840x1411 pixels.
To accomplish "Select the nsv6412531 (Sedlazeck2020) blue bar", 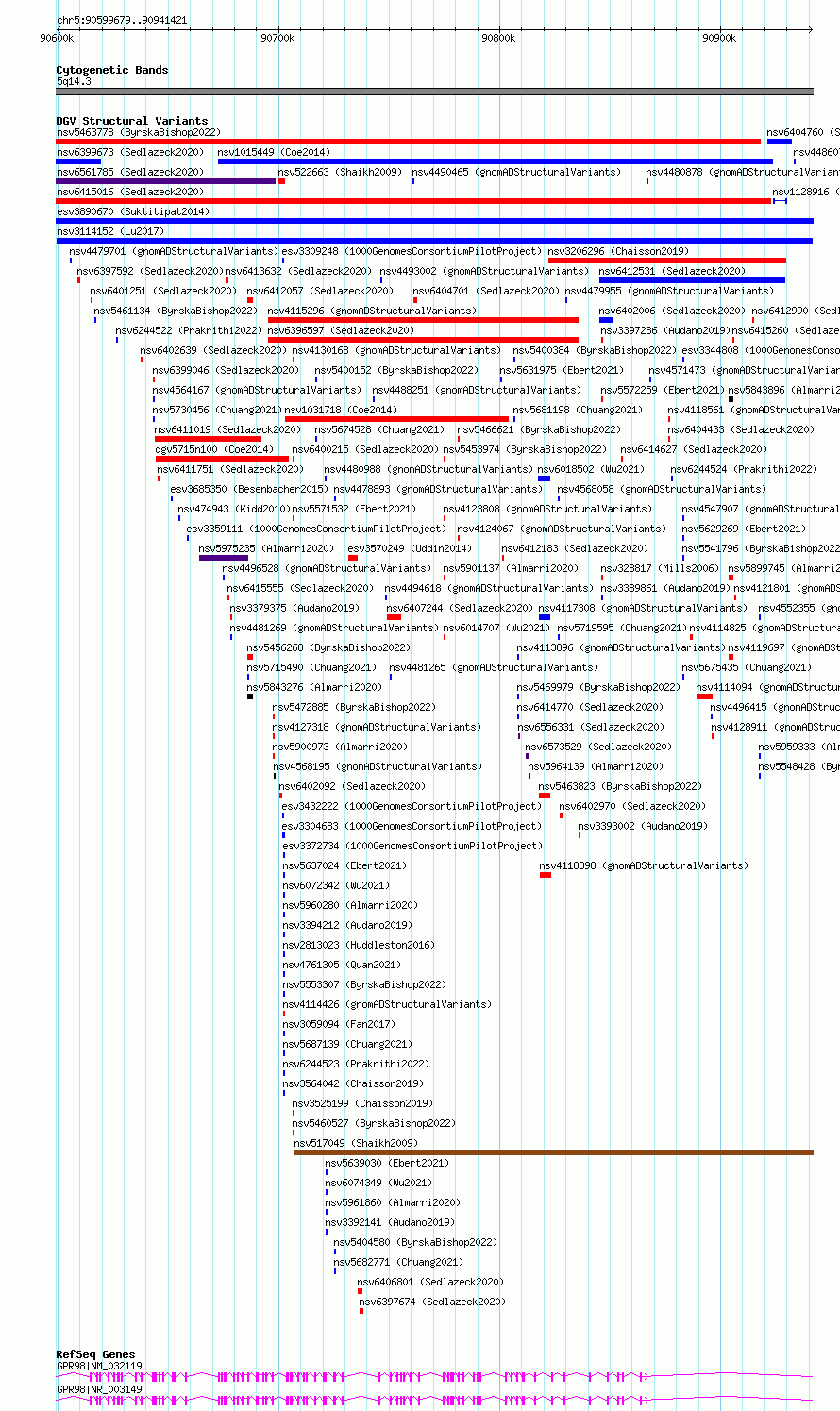I will tap(692, 280).
